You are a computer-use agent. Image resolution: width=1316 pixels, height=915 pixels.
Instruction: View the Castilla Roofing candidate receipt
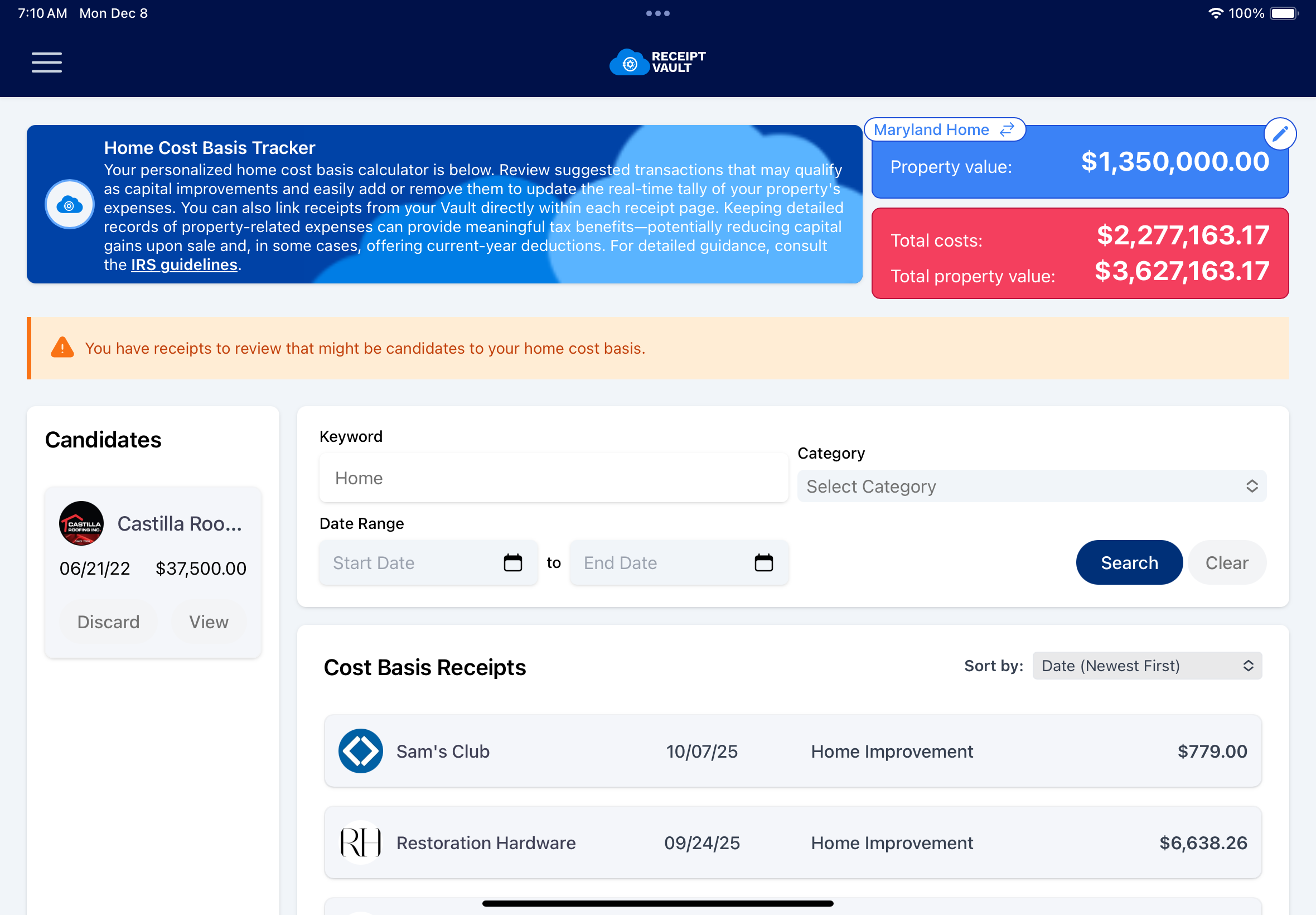pos(209,622)
